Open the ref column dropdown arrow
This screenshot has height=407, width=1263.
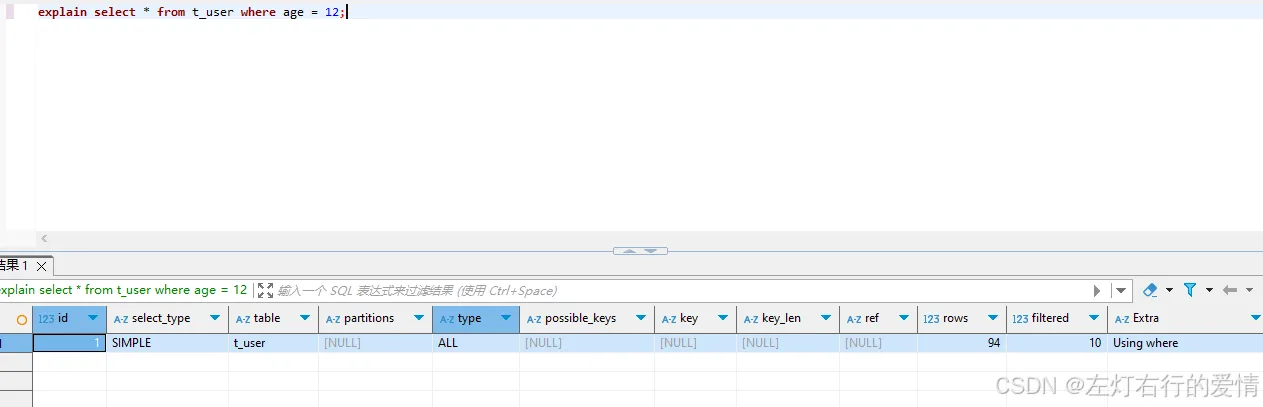pos(904,318)
